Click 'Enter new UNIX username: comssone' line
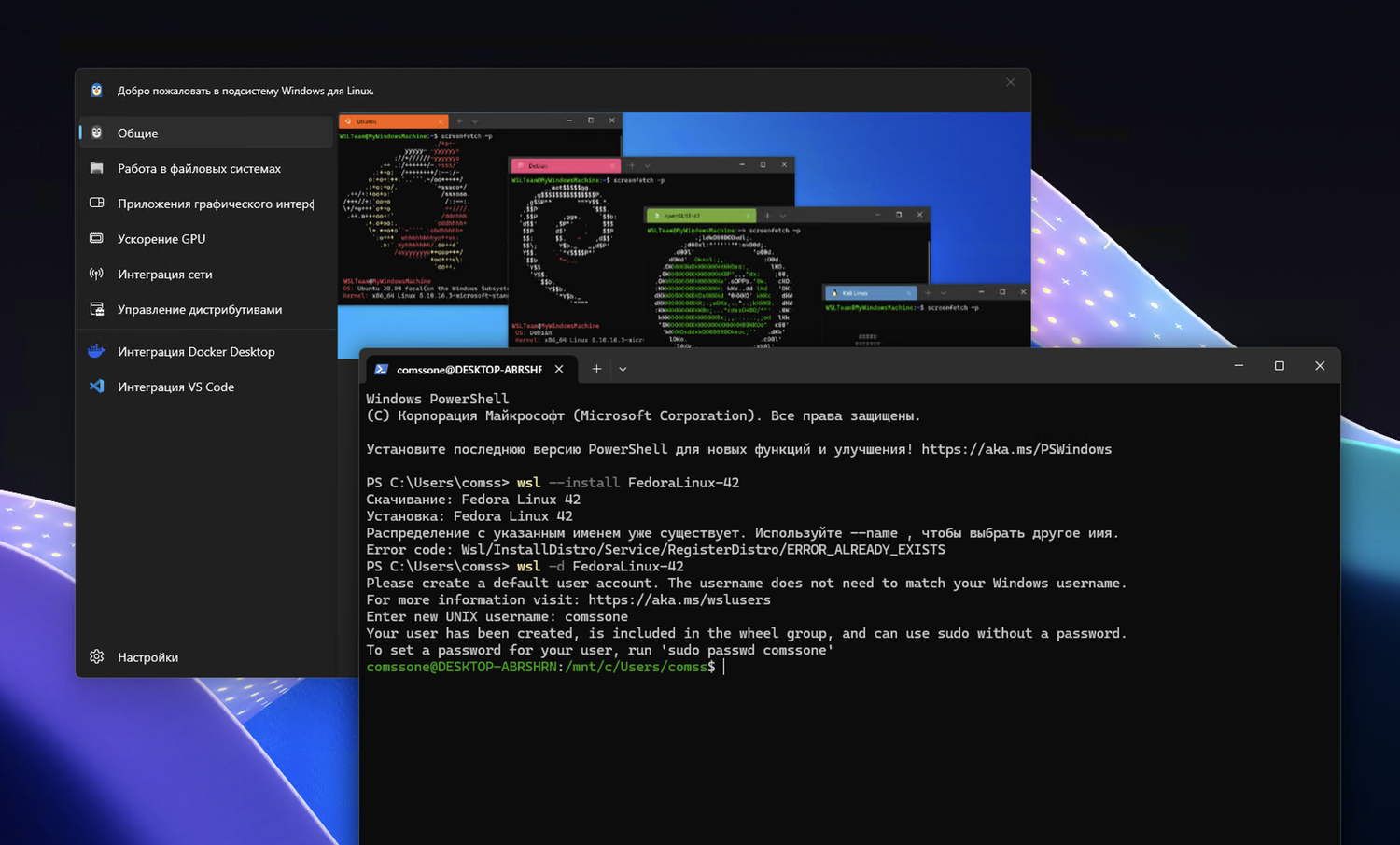 (x=497, y=616)
